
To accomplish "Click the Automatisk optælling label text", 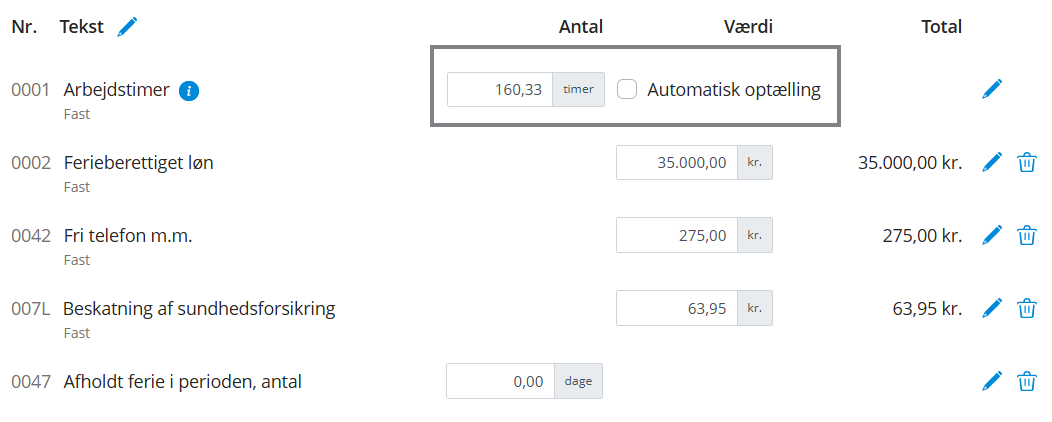I will tap(733, 89).
